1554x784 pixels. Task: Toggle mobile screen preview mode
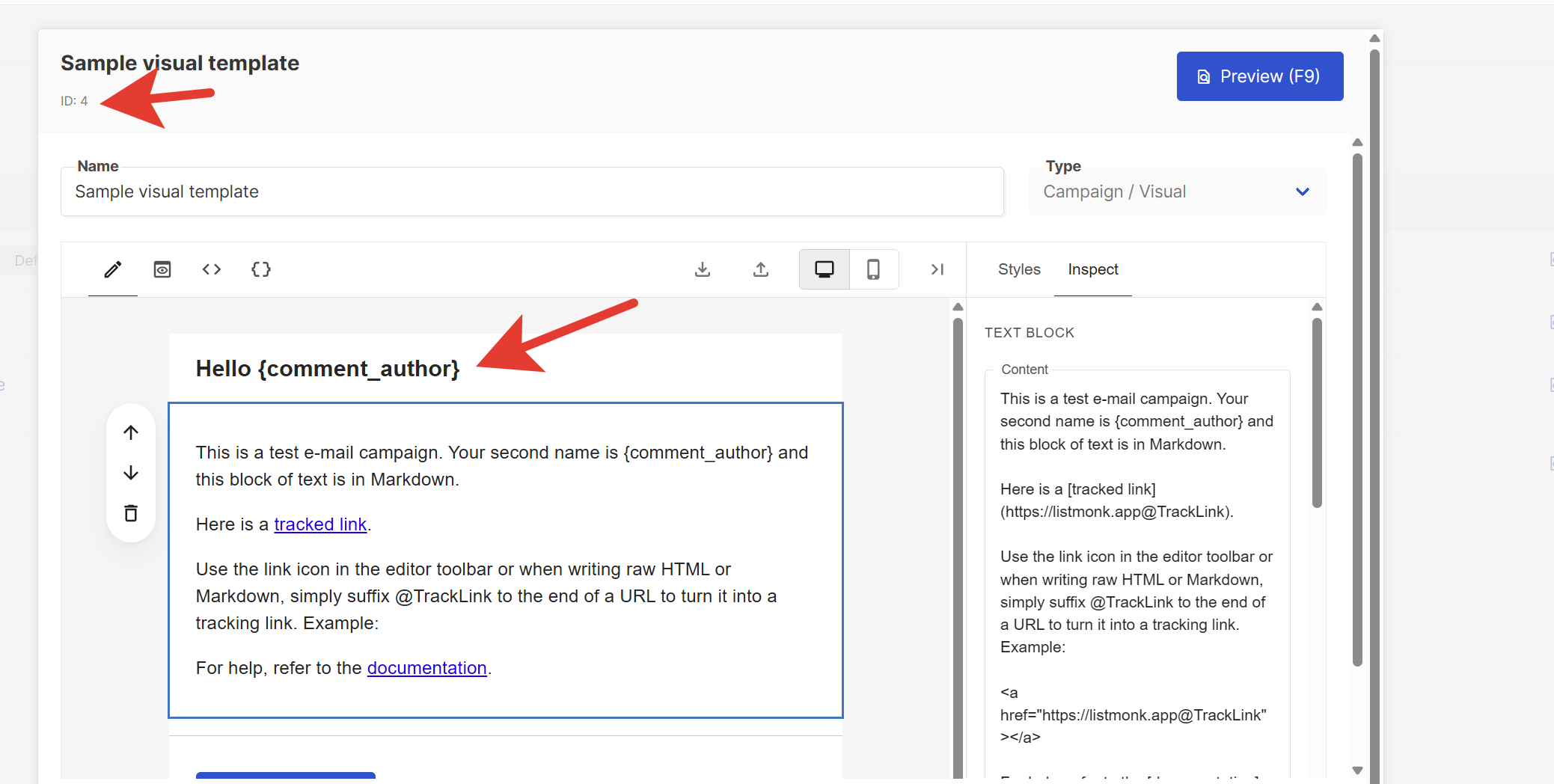tap(873, 269)
